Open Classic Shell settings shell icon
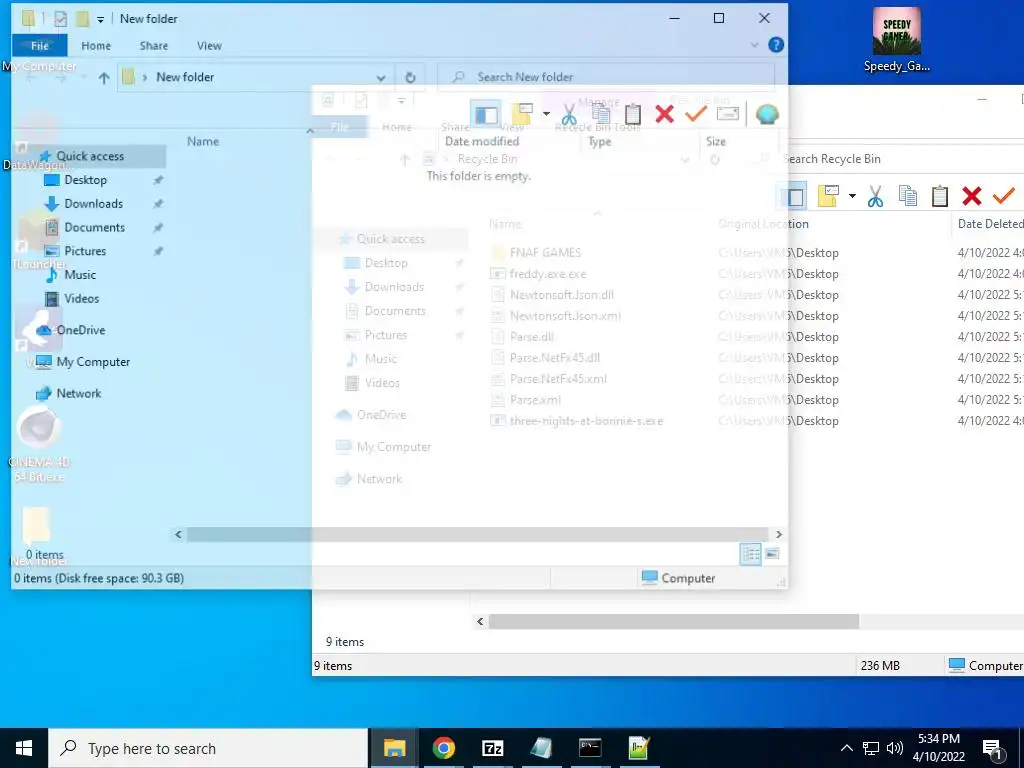Screen dimensions: 1024x768 (x=767, y=114)
